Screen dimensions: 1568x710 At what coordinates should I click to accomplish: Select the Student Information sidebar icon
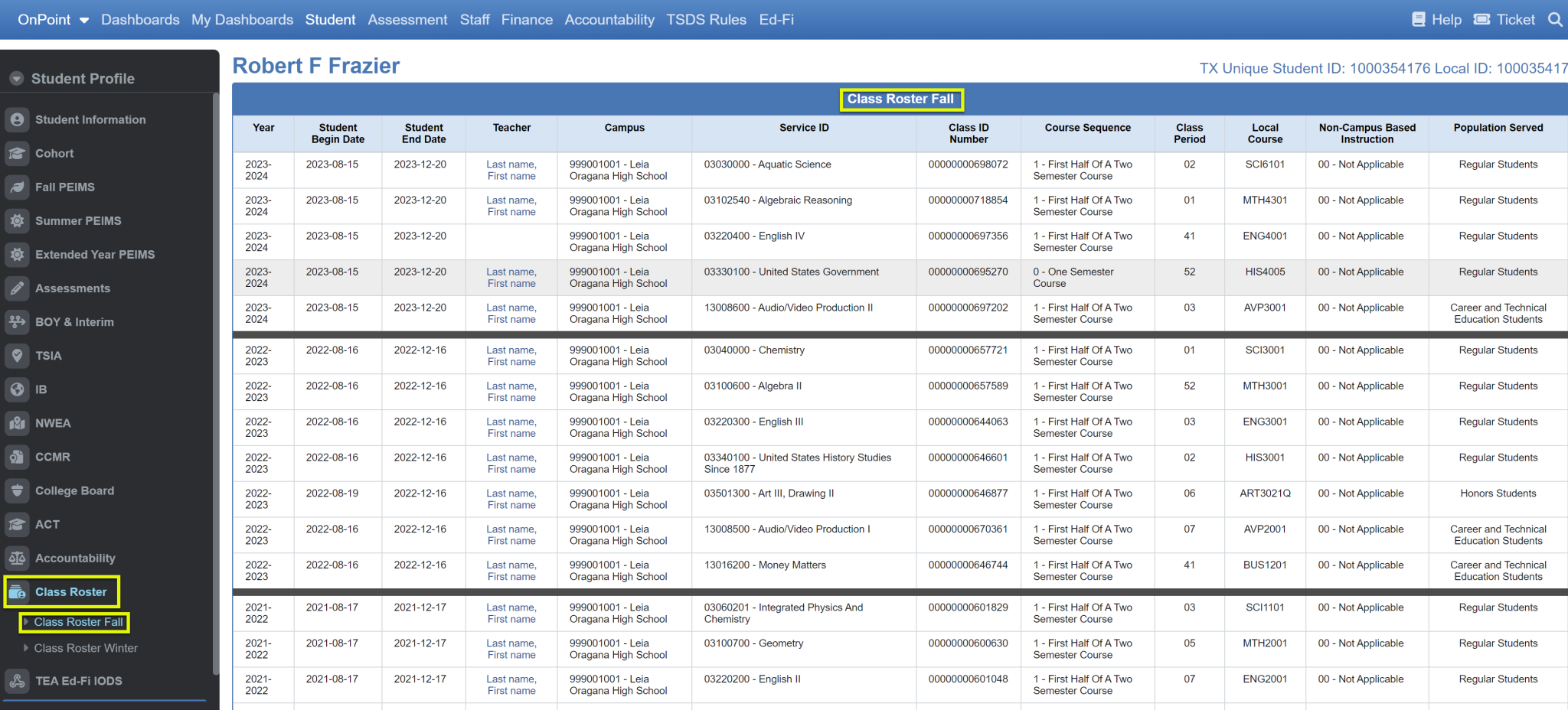click(17, 119)
